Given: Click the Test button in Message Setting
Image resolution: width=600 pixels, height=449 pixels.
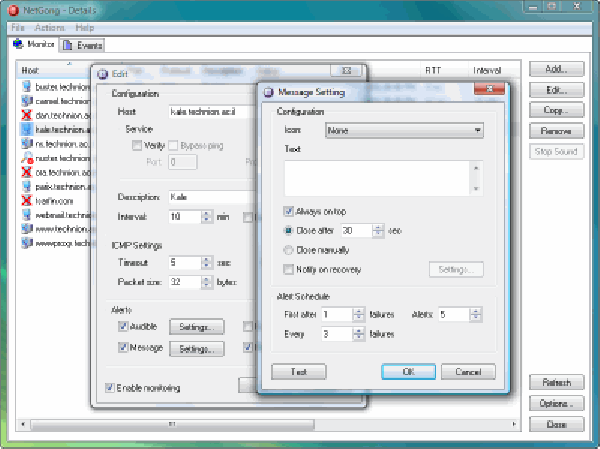Looking at the screenshot, I should pyautogui.click(x=298, y=372).
